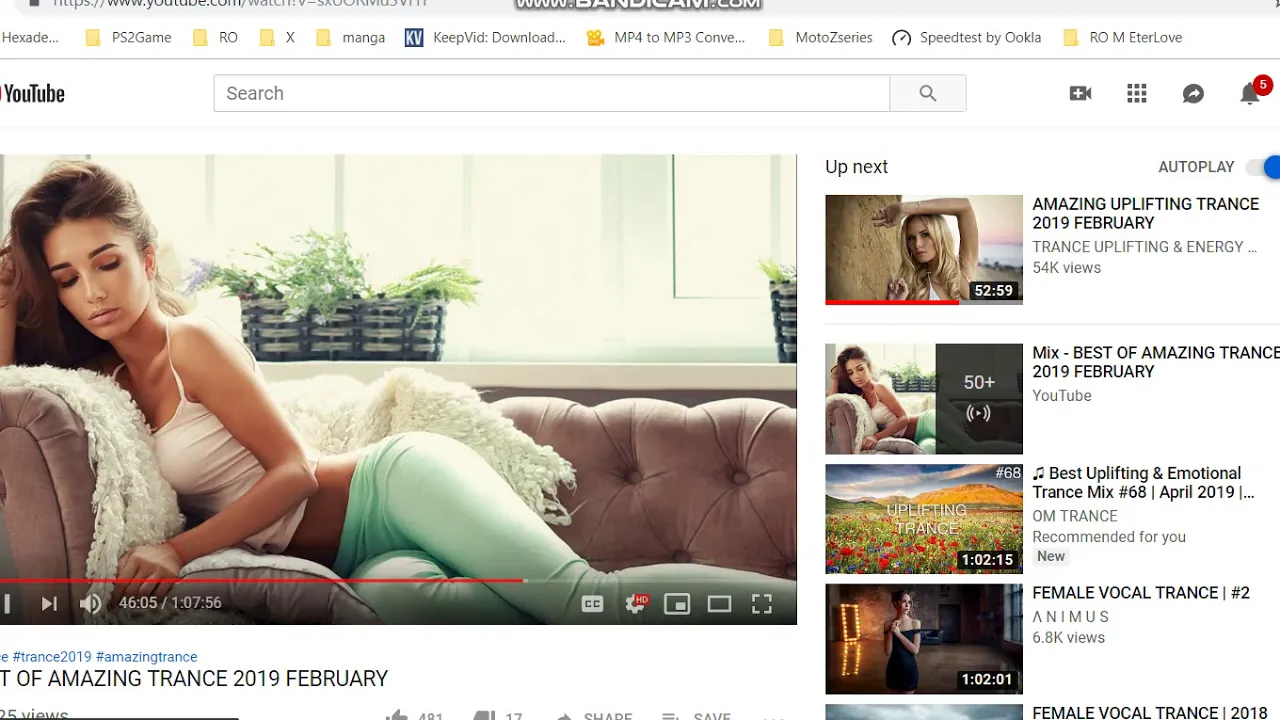Screen dimensions: 1280x720
Task: Seek on the video progress bar
Action: (x=398, y=580)
